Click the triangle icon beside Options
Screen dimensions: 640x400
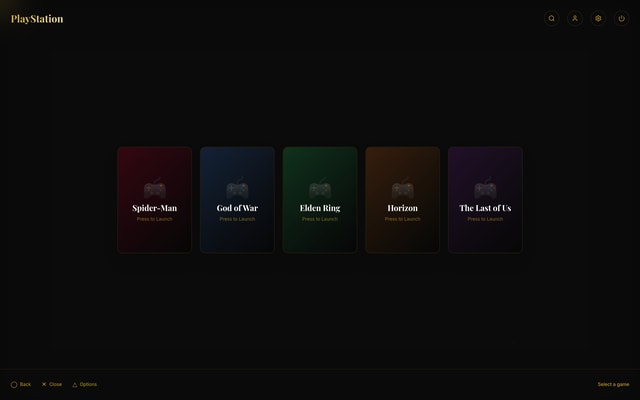pyautogui.click(x=74, y=384)
